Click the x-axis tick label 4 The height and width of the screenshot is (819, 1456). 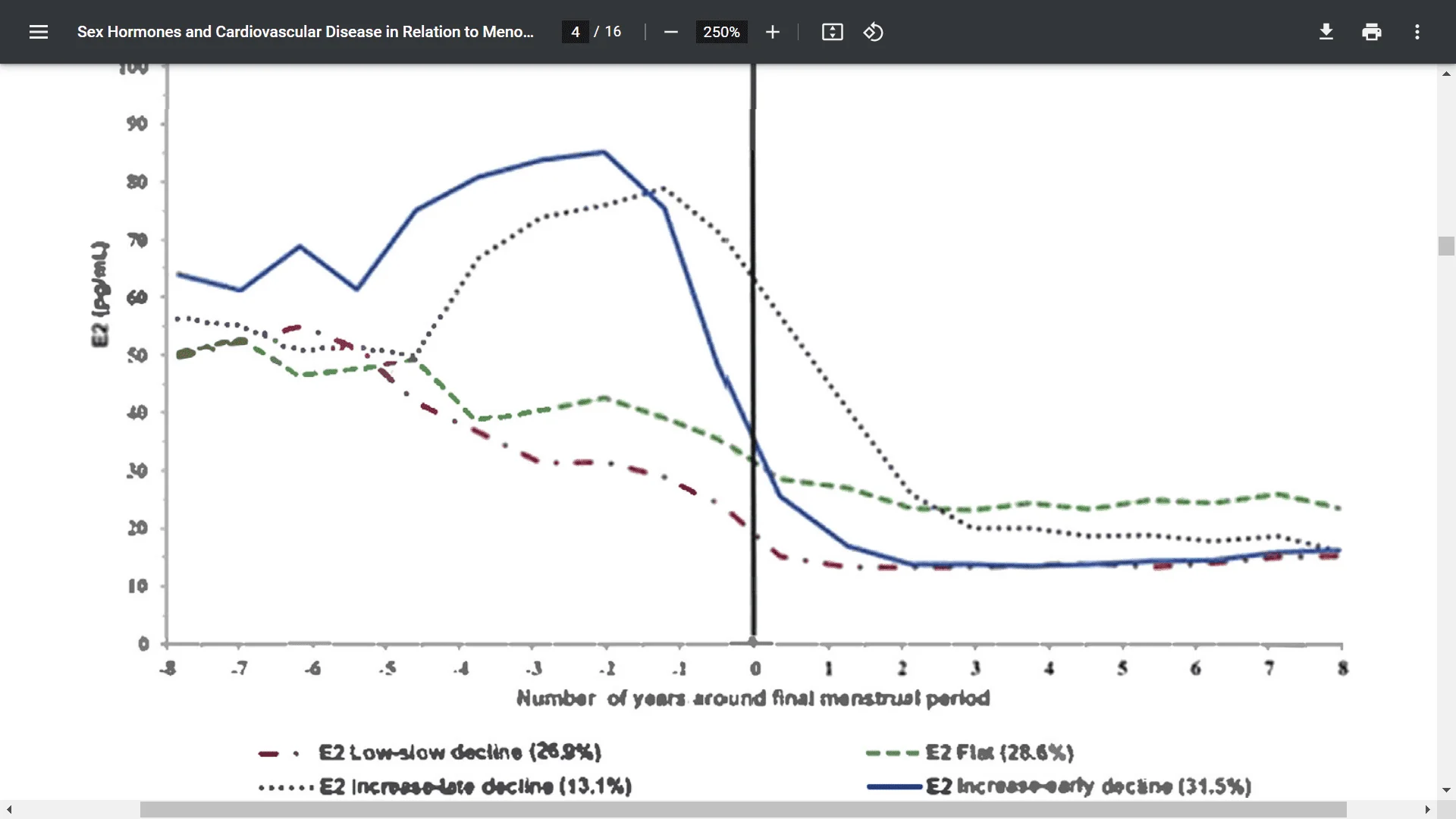pyautogui.click(x=1049, y=668)
